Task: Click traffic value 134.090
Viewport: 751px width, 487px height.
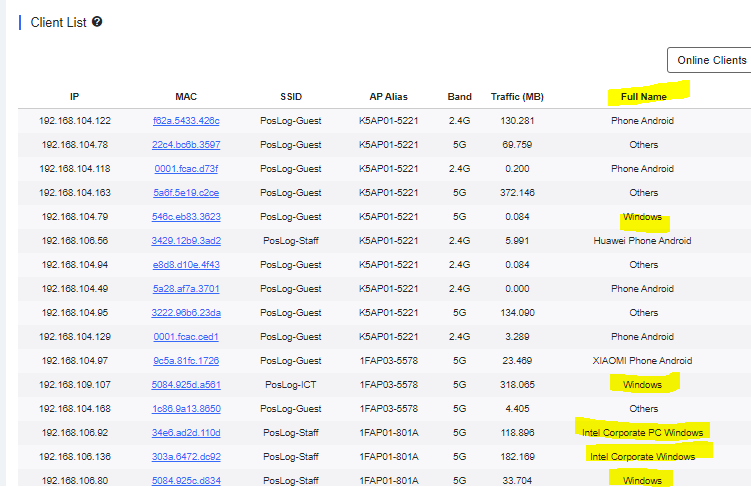Action: [x=517, y=313]
